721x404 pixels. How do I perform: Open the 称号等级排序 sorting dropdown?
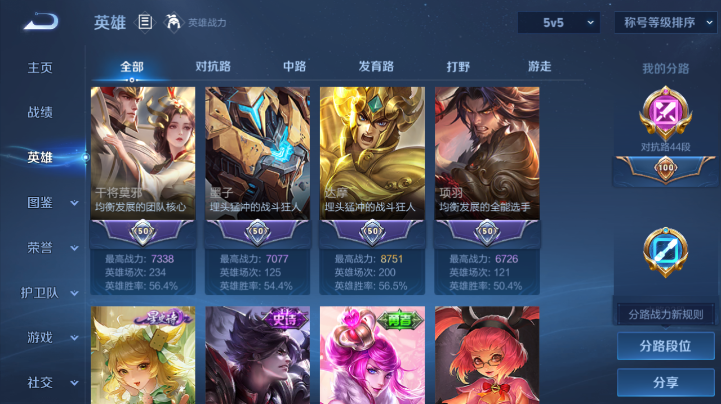pos(666,23)
